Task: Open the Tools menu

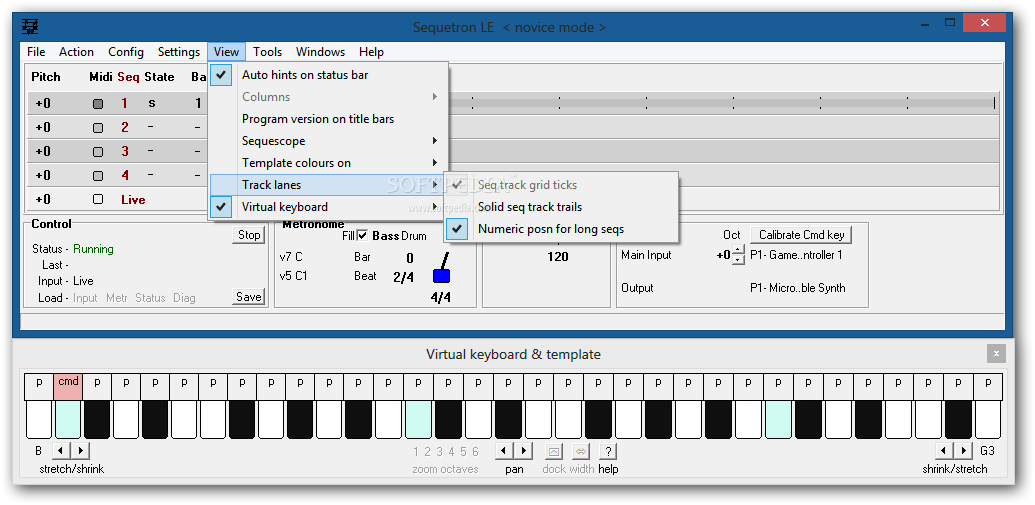Action: [267, 51]
